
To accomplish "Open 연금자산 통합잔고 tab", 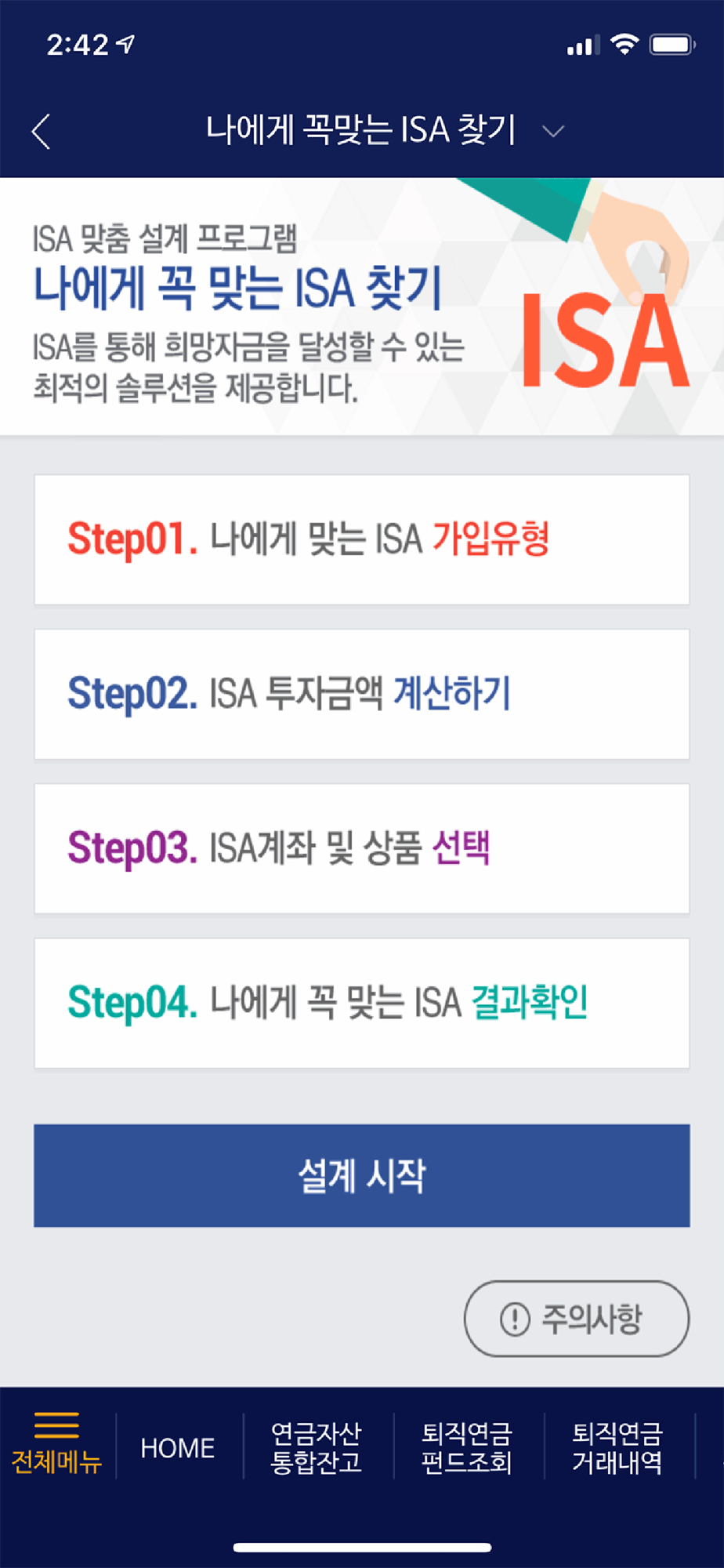I will click(317, 1448).
